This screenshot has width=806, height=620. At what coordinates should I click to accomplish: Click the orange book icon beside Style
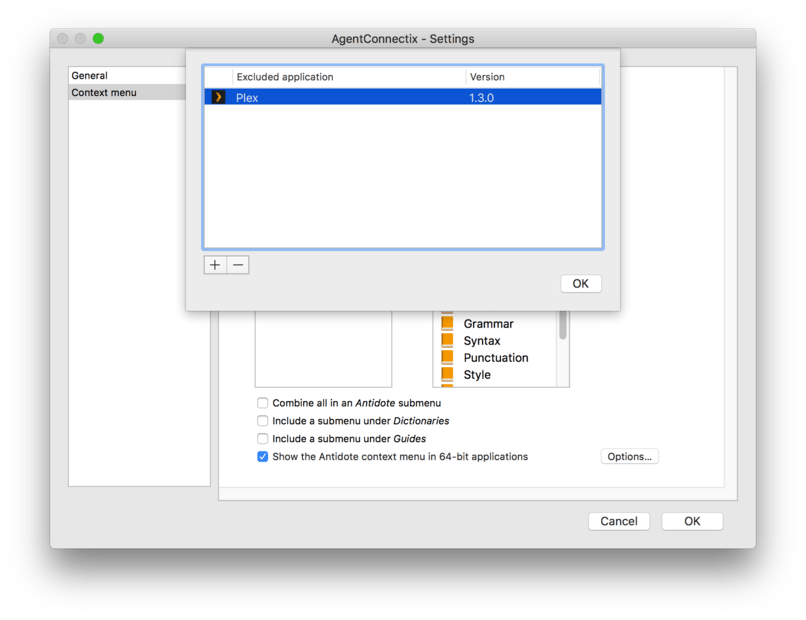coord(447,374)
